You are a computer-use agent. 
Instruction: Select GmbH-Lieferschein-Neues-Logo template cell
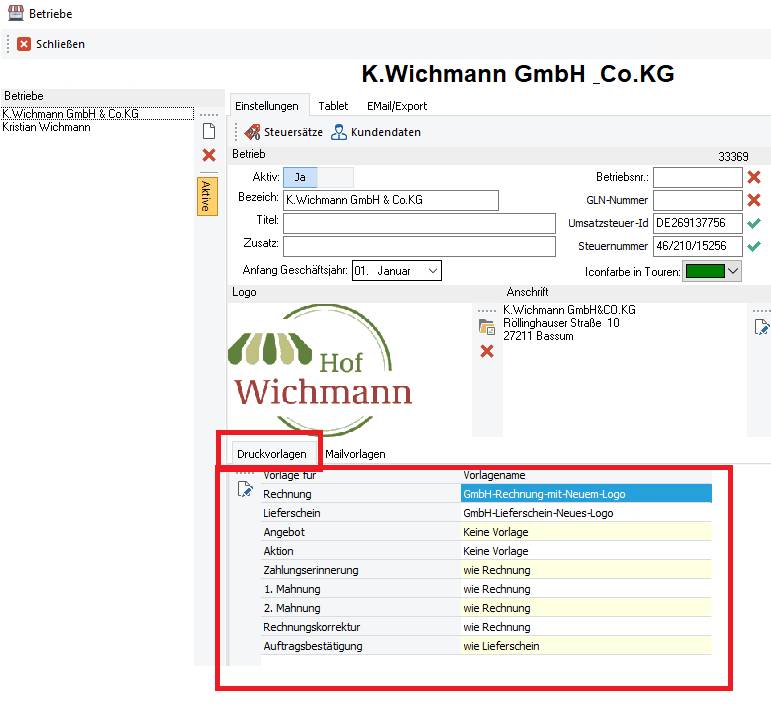586,513
